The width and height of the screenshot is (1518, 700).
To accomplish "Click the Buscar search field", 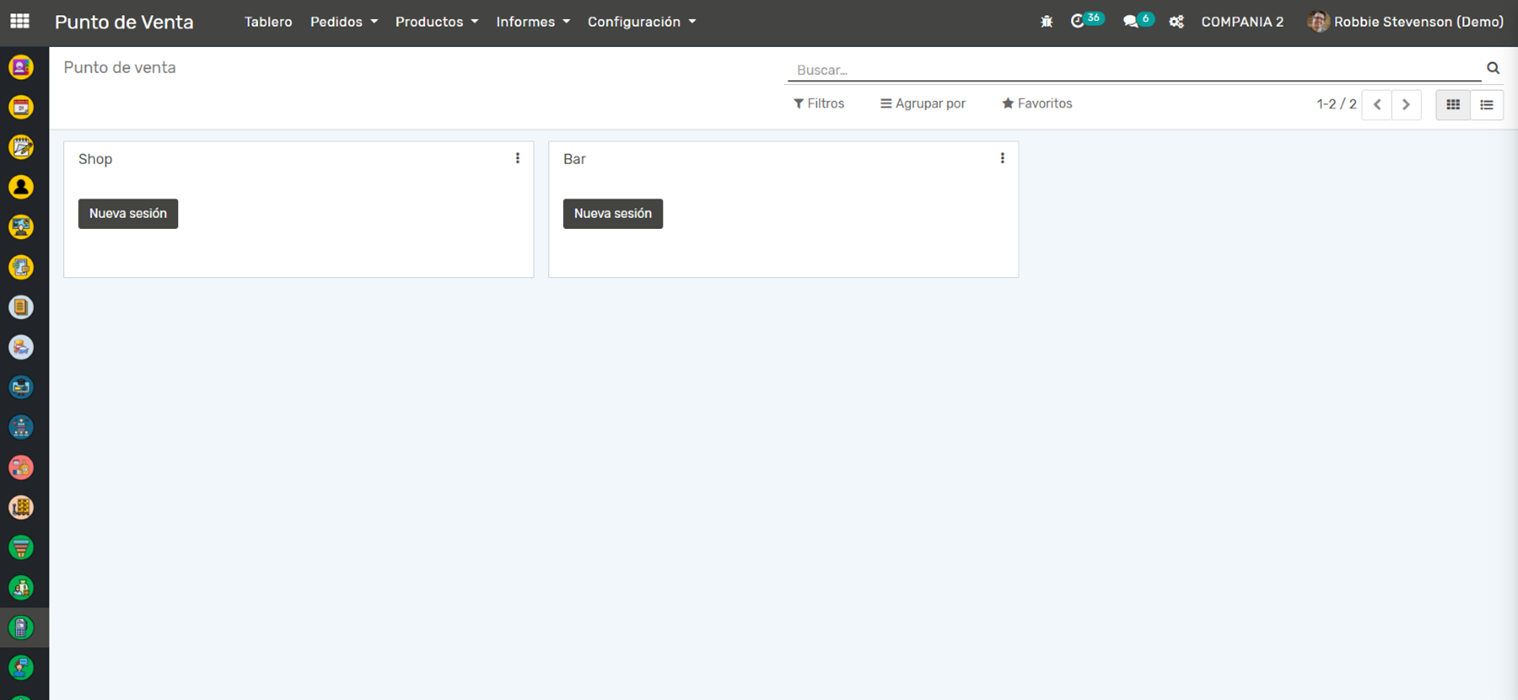I will pos(1130,70).
